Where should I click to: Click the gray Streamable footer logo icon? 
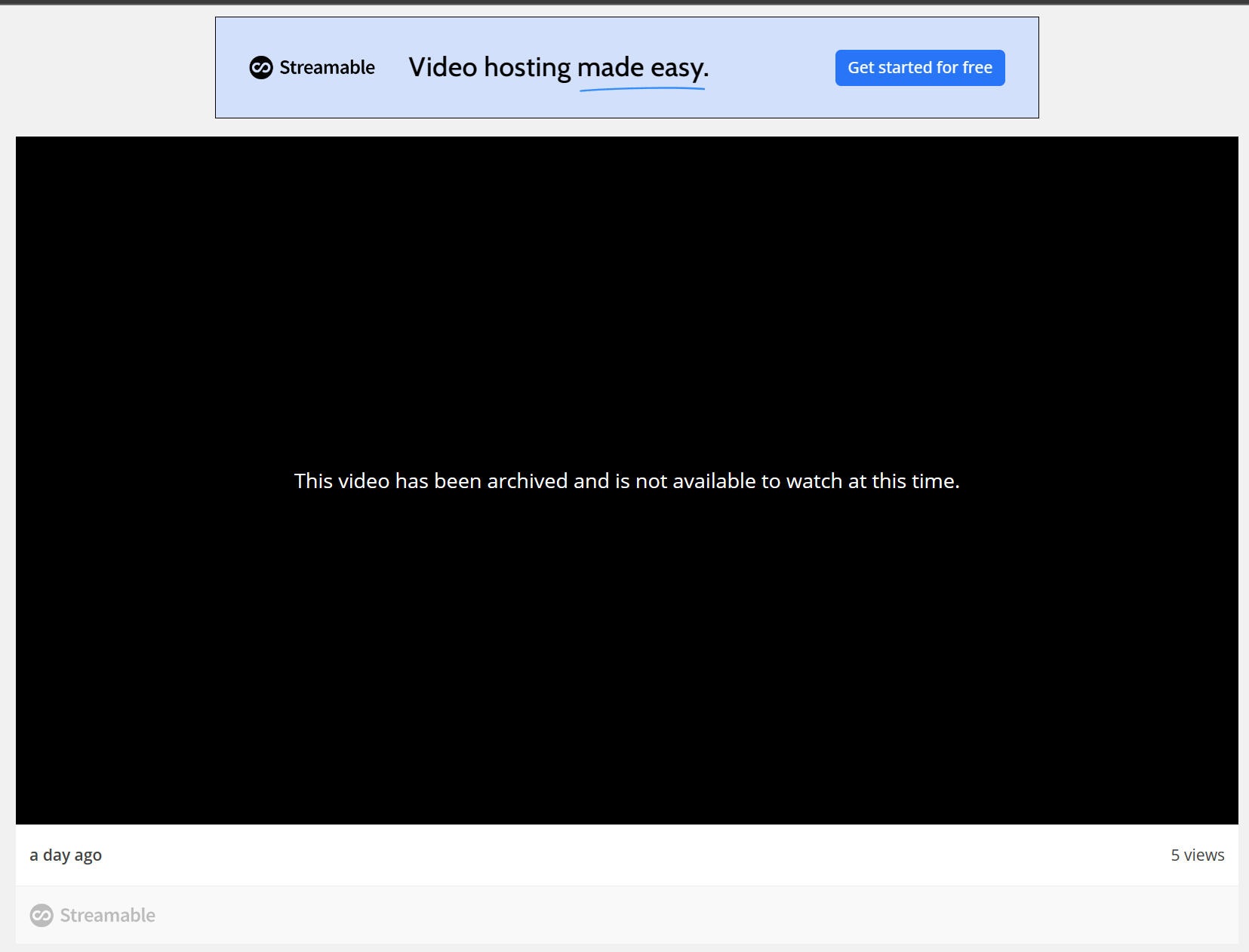click(x=42, y=916)
